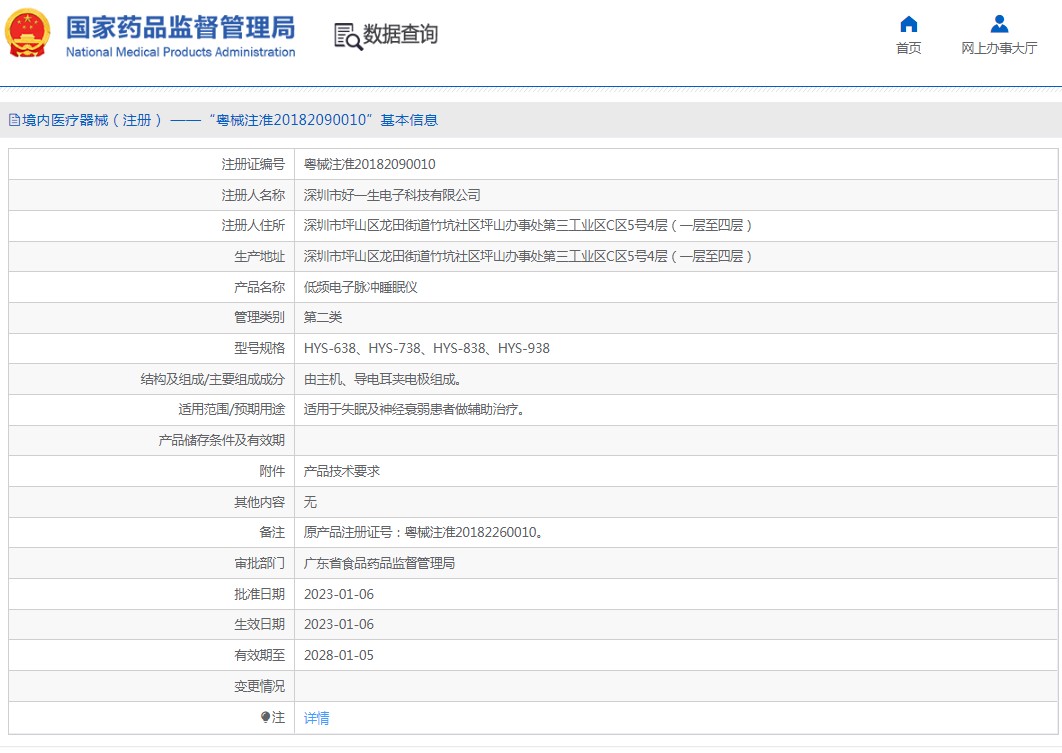Click the 国家药品监督管理局 site title
1062x753 pixels.
point(180,26)
